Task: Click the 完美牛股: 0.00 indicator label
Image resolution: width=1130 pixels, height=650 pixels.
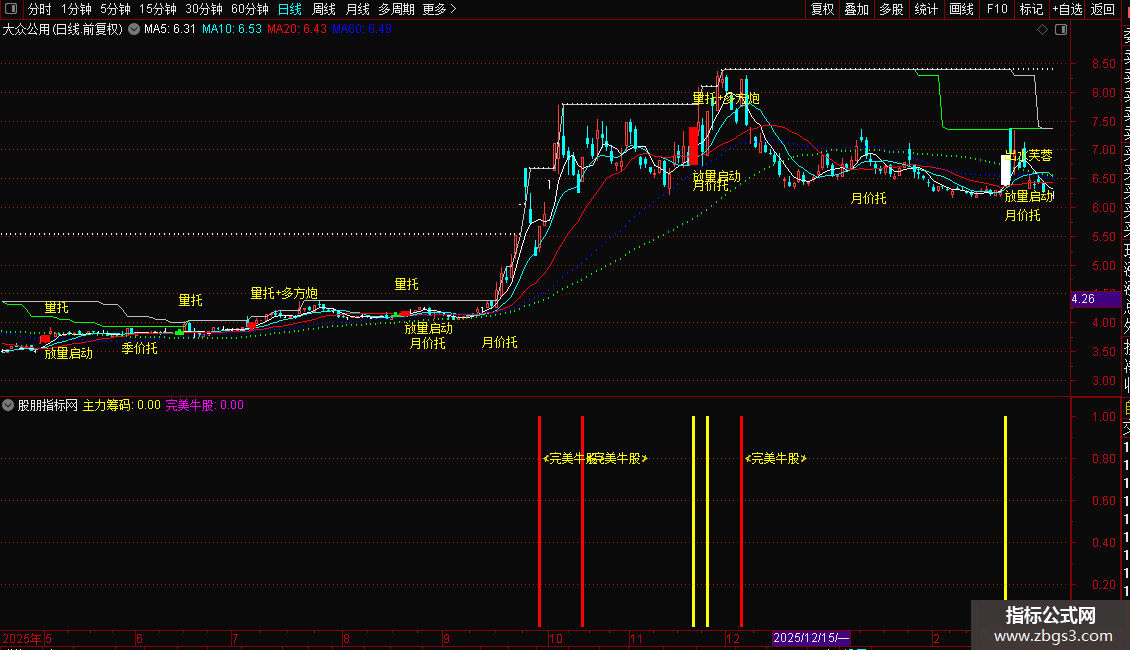Action: pyautogui.click(x=205, y=406)
